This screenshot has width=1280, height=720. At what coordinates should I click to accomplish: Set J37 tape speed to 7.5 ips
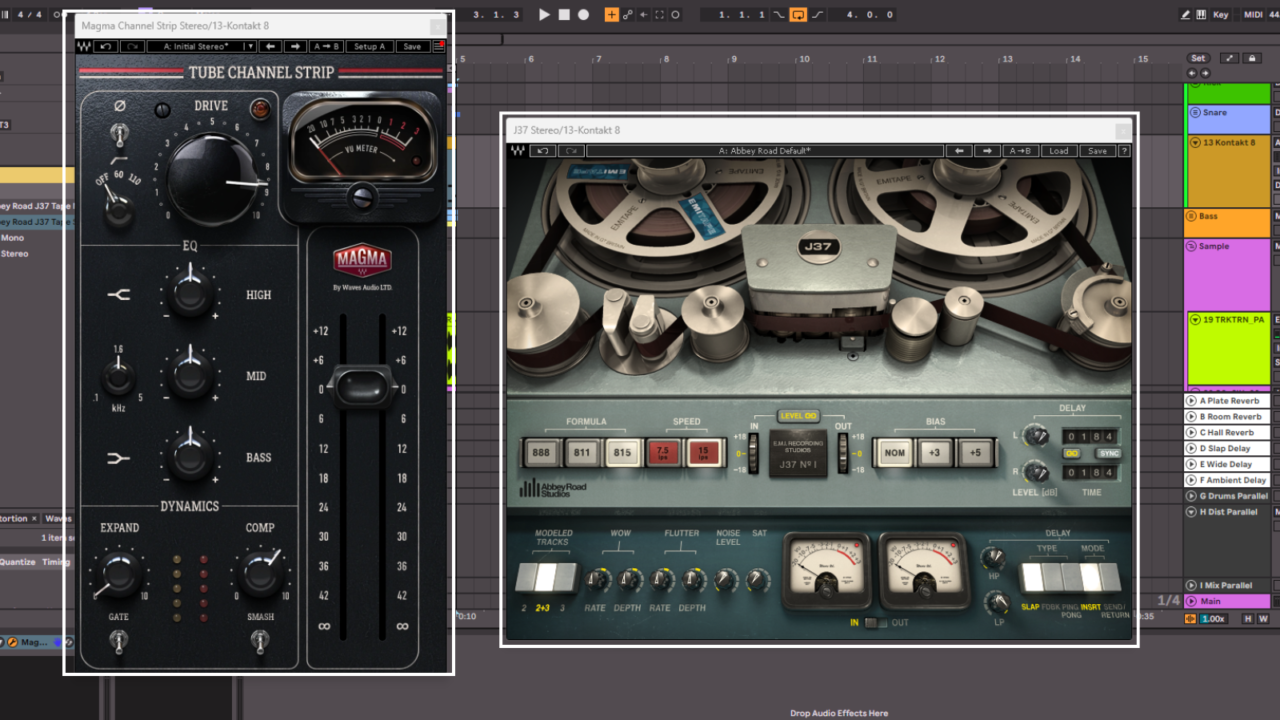pyautogui.click(x=662, y=452)
